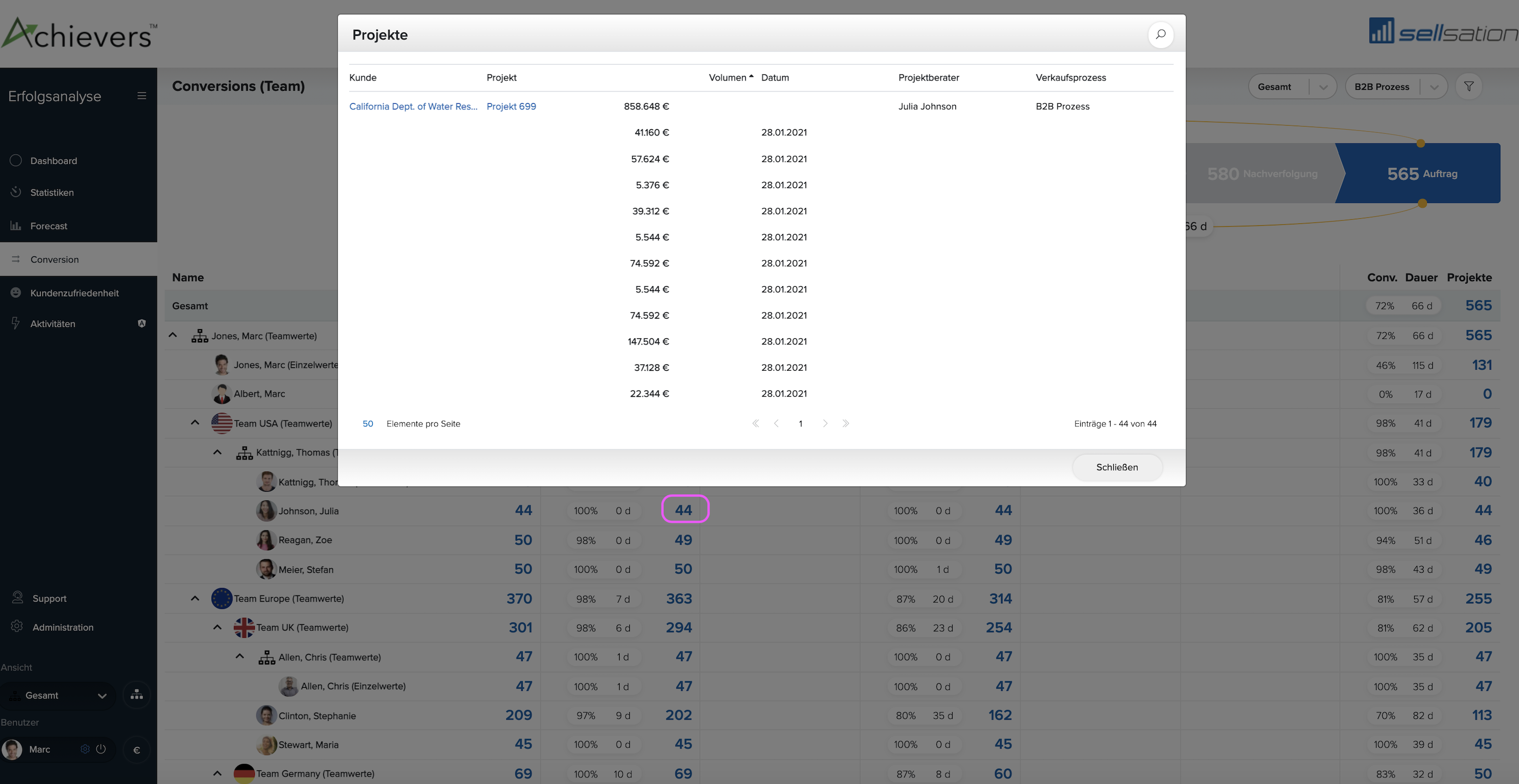Collapse the Team Germany (Teamwerte) row
Screen dimensions: 1519x784
[217, 773]
